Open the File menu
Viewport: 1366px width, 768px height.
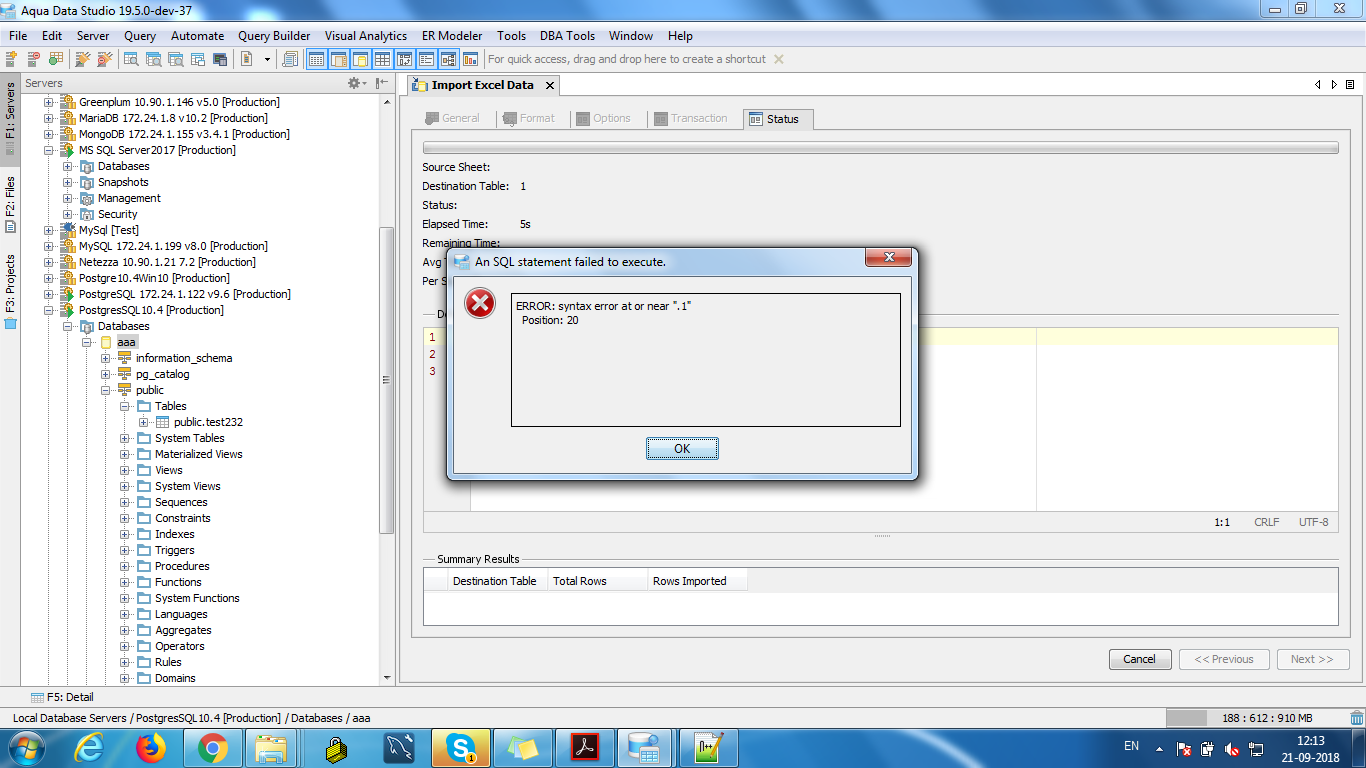(x=18, y=36)
